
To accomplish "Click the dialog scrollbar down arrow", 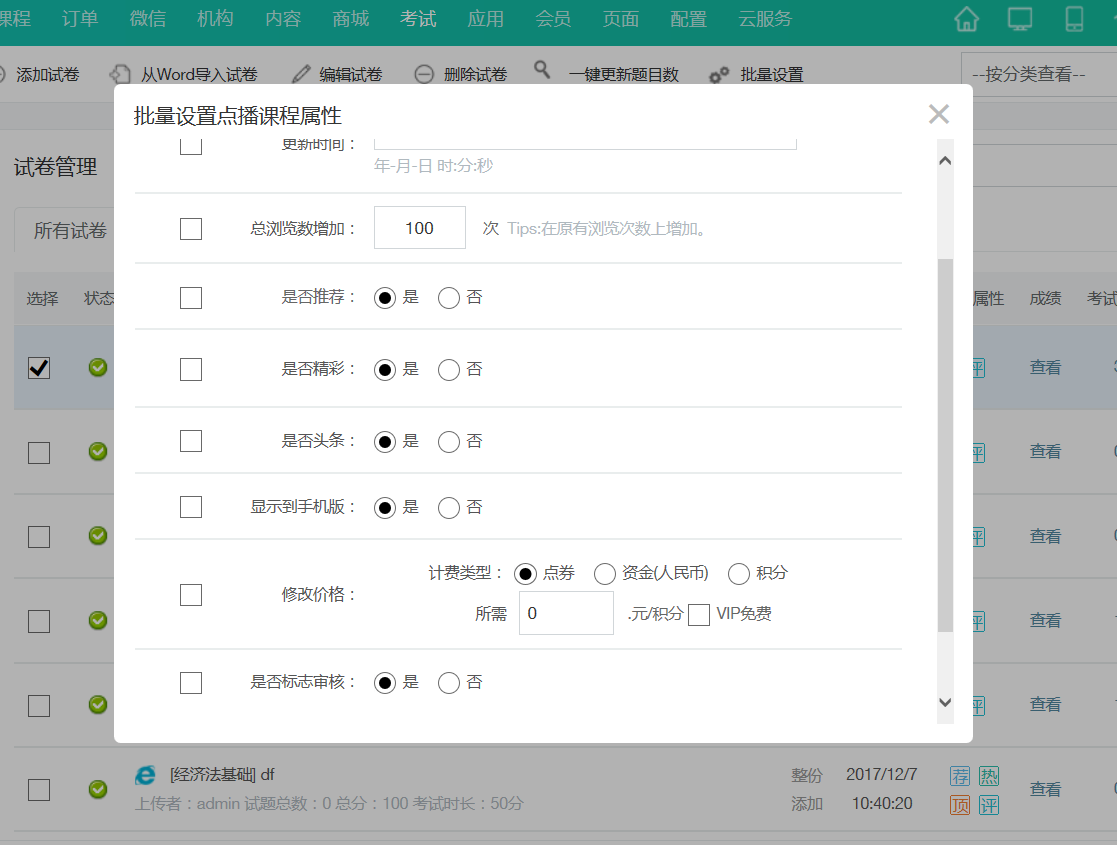I will coord(945,703).
